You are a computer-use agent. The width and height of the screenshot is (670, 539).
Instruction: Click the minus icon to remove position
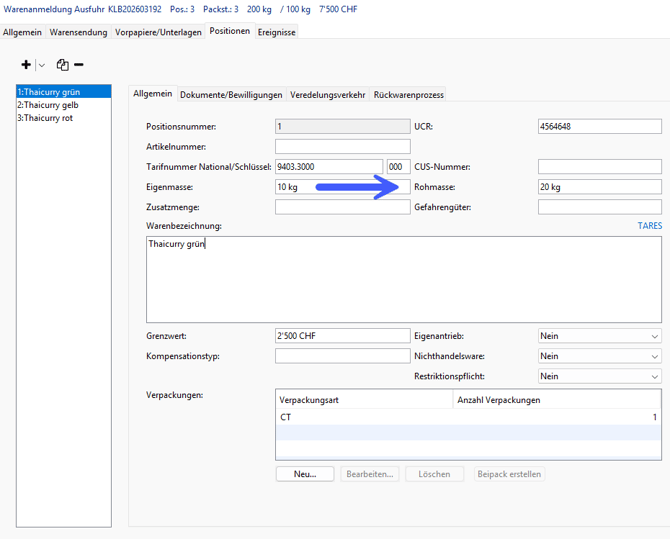click(79, 65)
